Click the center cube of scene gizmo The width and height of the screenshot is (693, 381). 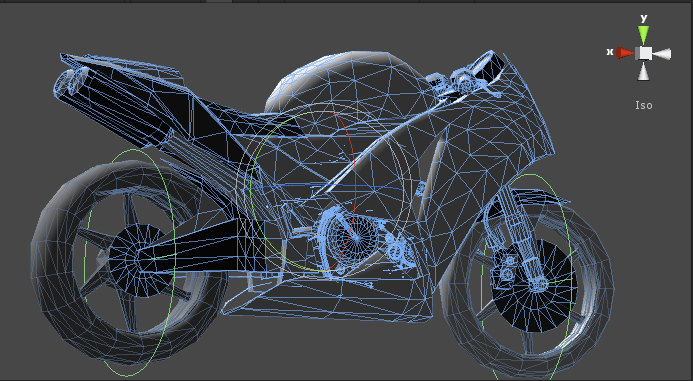[x=645, y=53]
